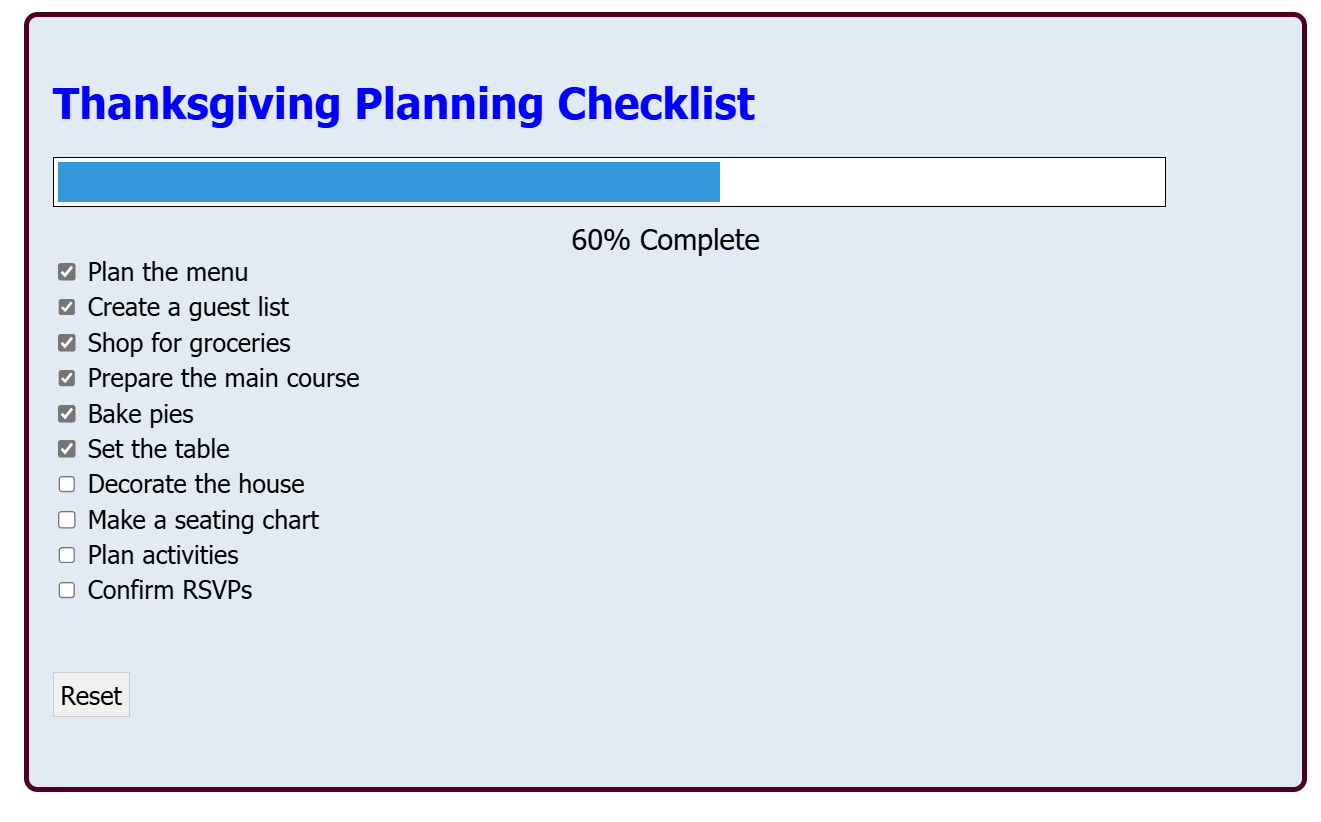Screen dimensions: 1321x822
Task: Click the blue filled progress bar portion
Action: 389,182
